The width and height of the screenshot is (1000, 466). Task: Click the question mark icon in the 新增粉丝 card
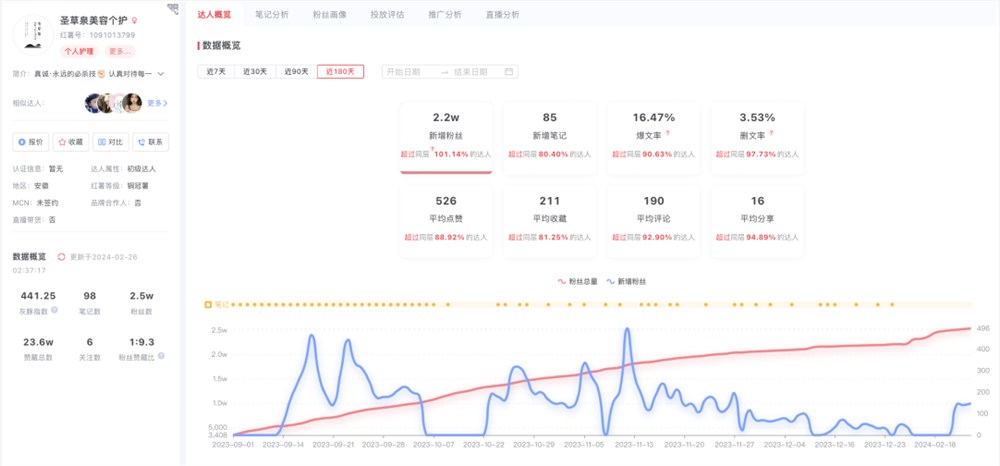point(432,150)
